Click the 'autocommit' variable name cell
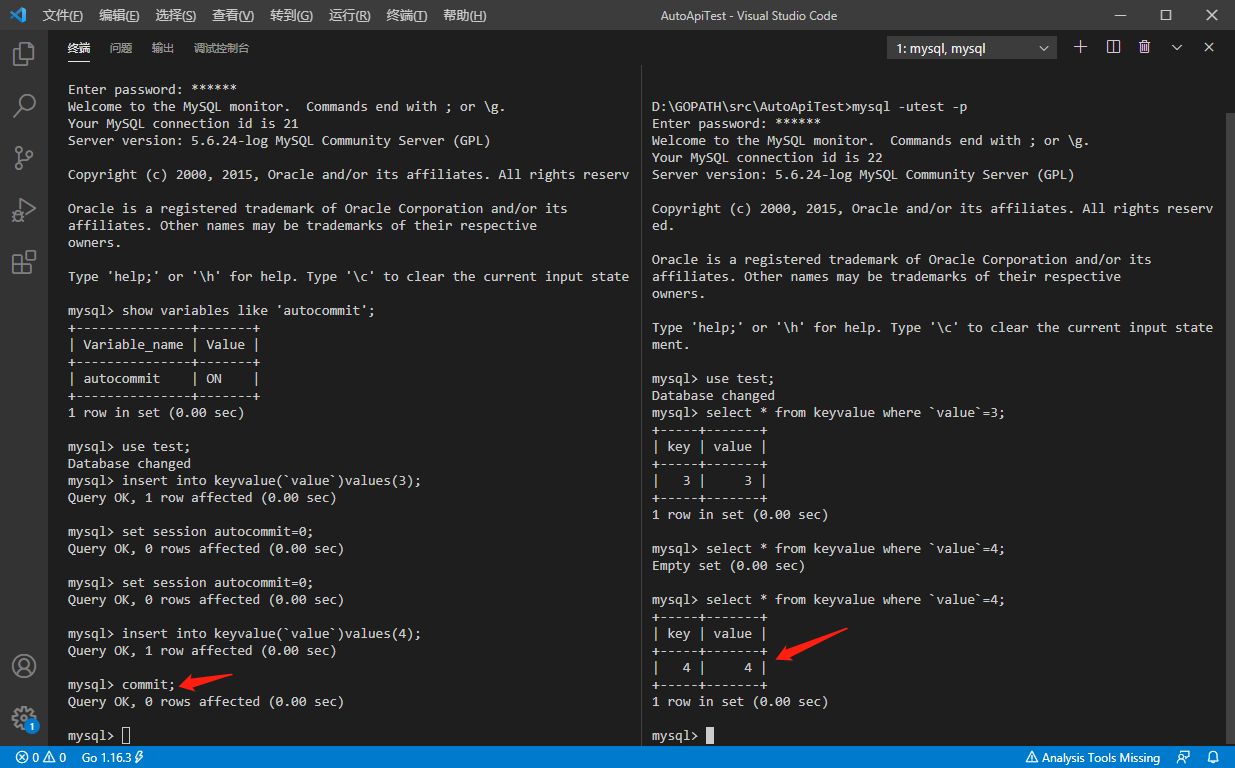Viewport: 1235px width, 768px height. (122, 378)
